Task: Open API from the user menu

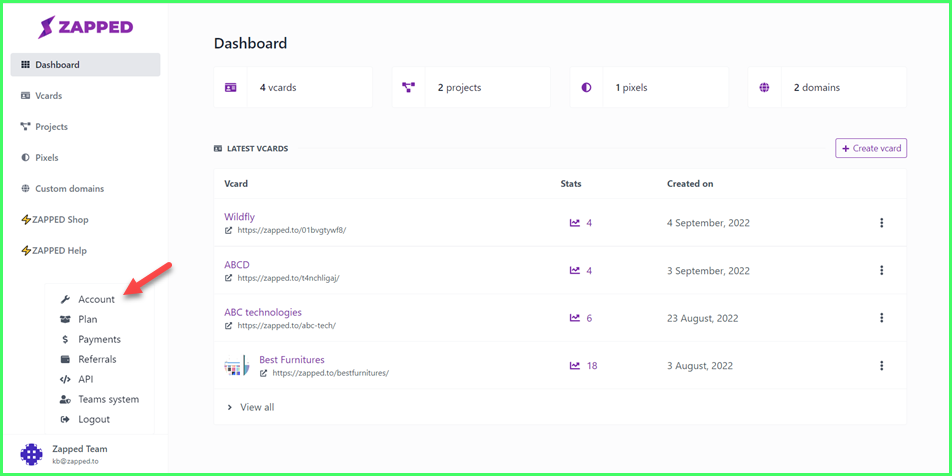Action: click(x=86, y=379)
